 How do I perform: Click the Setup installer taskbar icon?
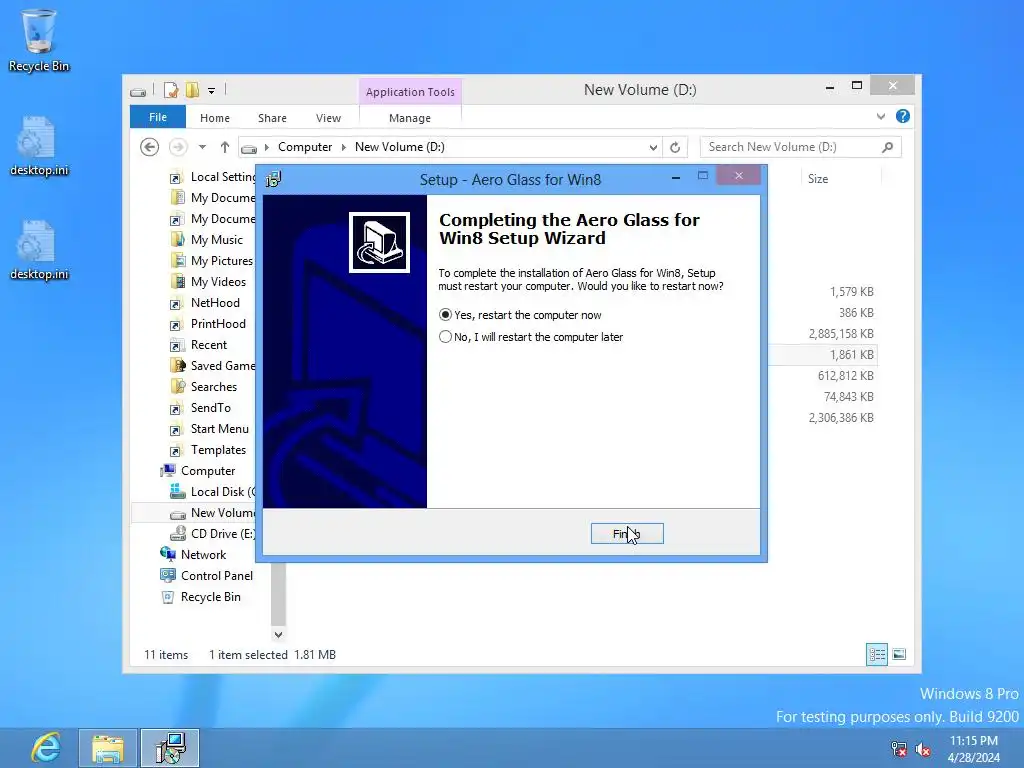(170, 748)
